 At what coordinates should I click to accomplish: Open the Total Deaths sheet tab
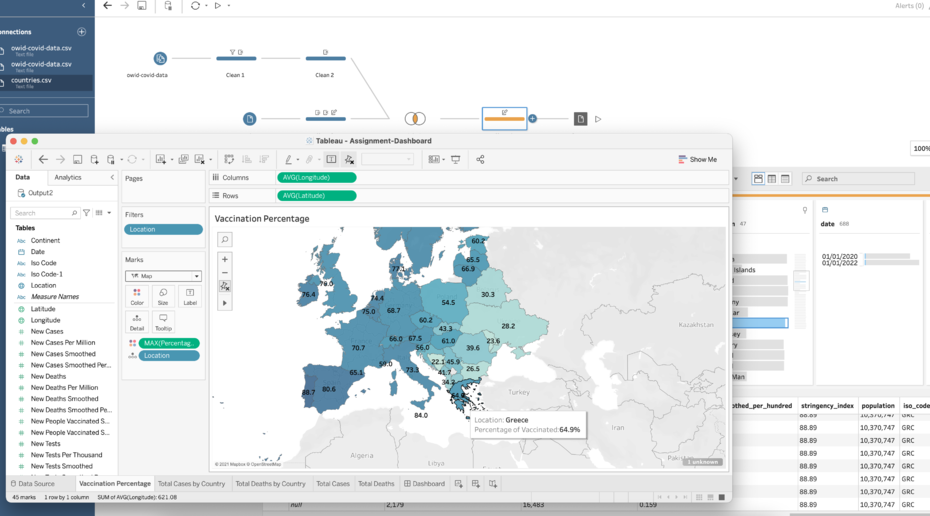tap(376, 483)
